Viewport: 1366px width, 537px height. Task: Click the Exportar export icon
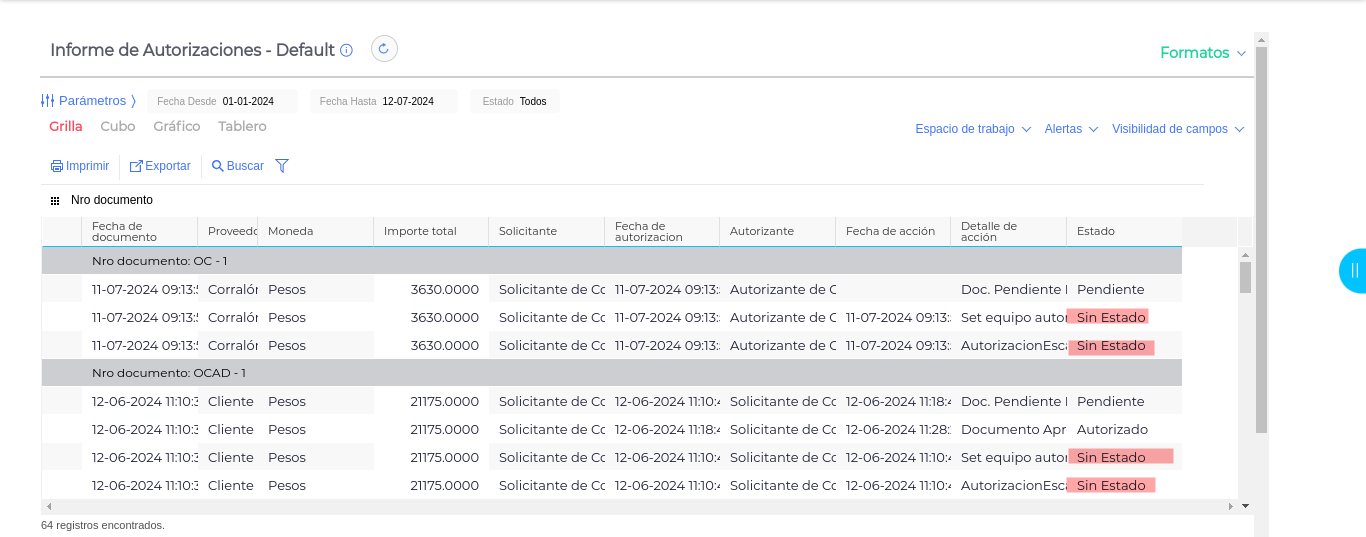pyautogui.click(x=137, y=166)
